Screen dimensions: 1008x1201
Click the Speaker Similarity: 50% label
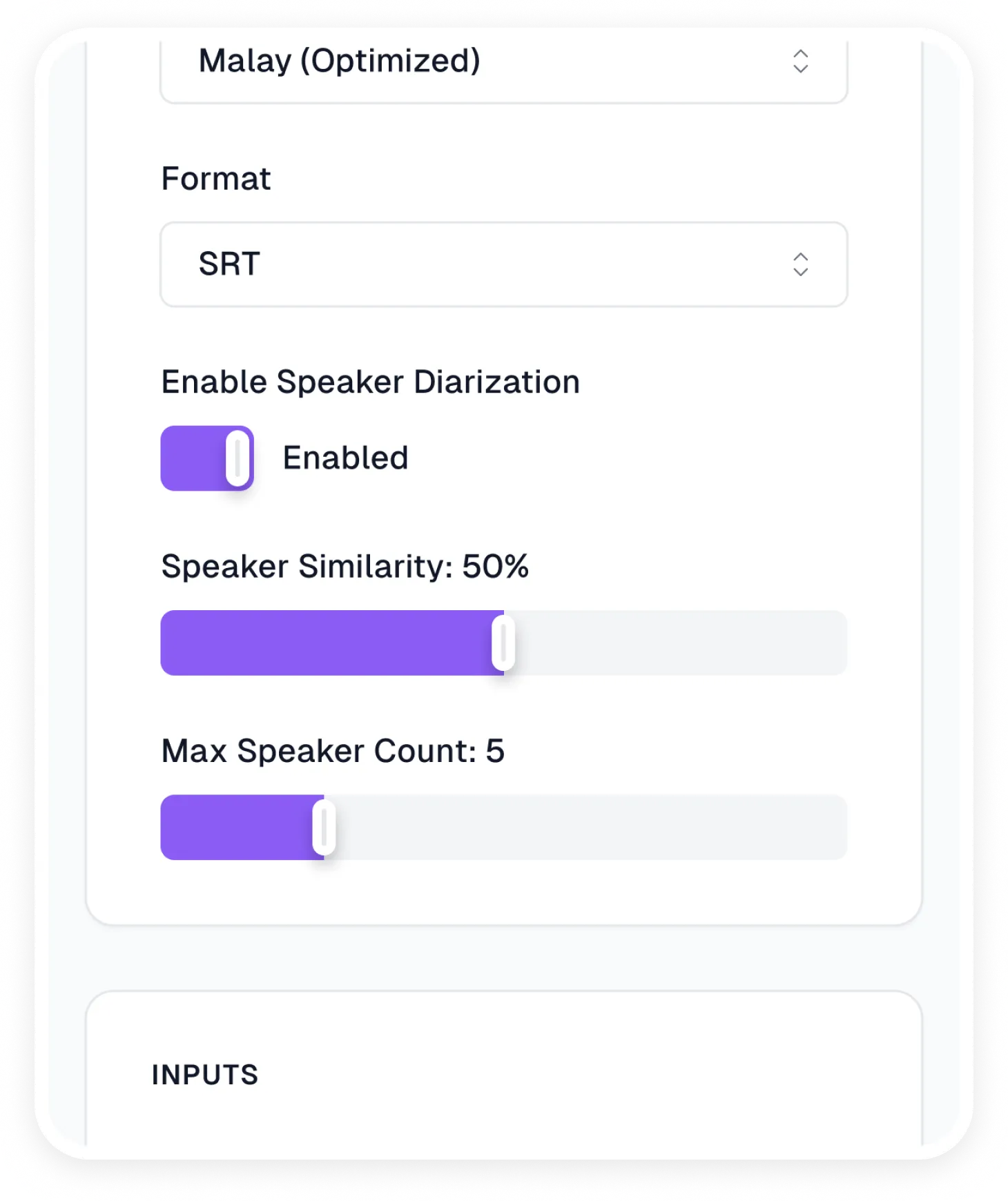pos(345,567)
